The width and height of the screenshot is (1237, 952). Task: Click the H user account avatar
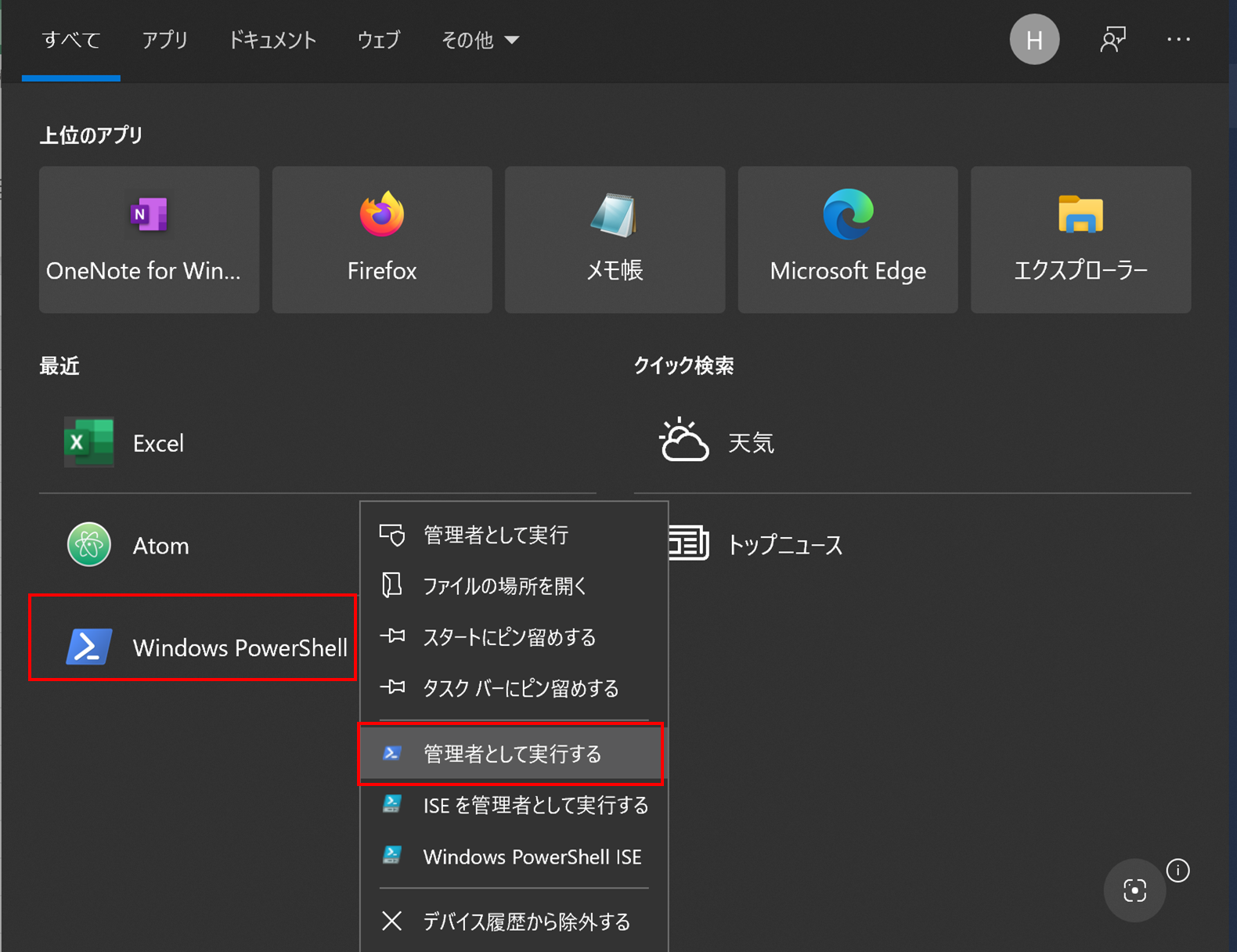click(1034, 40)
